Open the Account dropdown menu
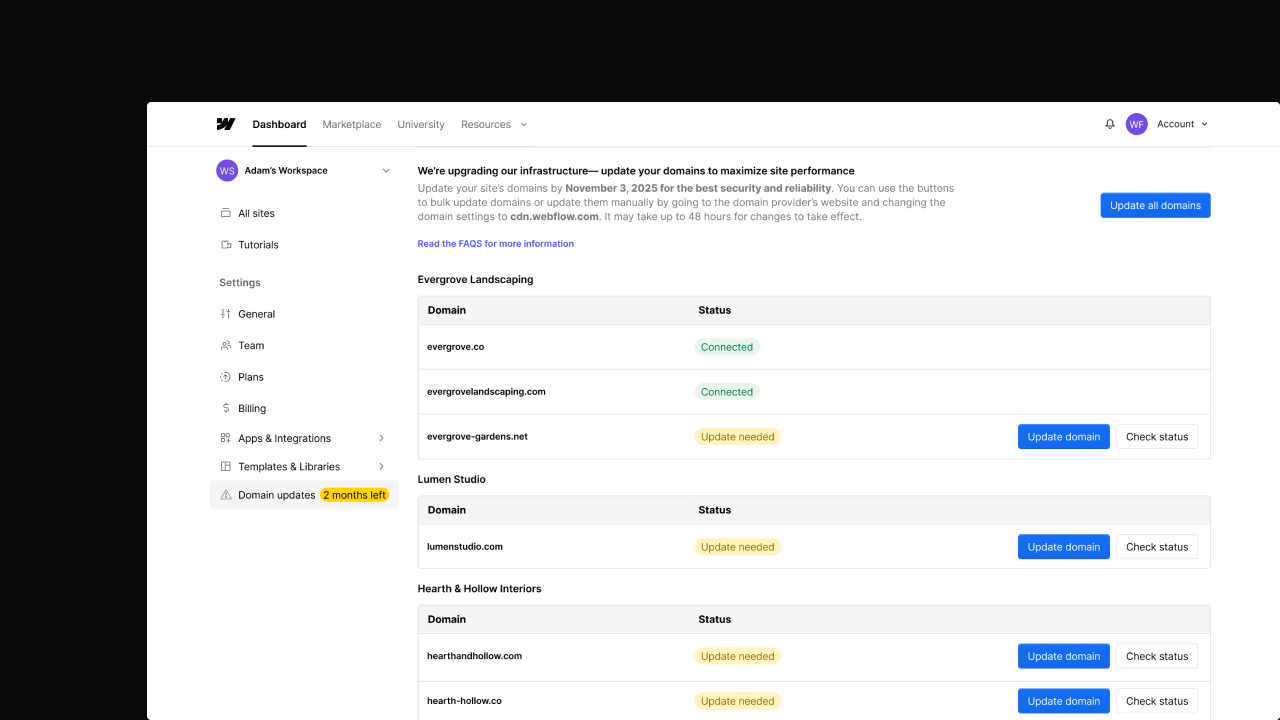This screenshot has height=720, width=1280. 1182,124
